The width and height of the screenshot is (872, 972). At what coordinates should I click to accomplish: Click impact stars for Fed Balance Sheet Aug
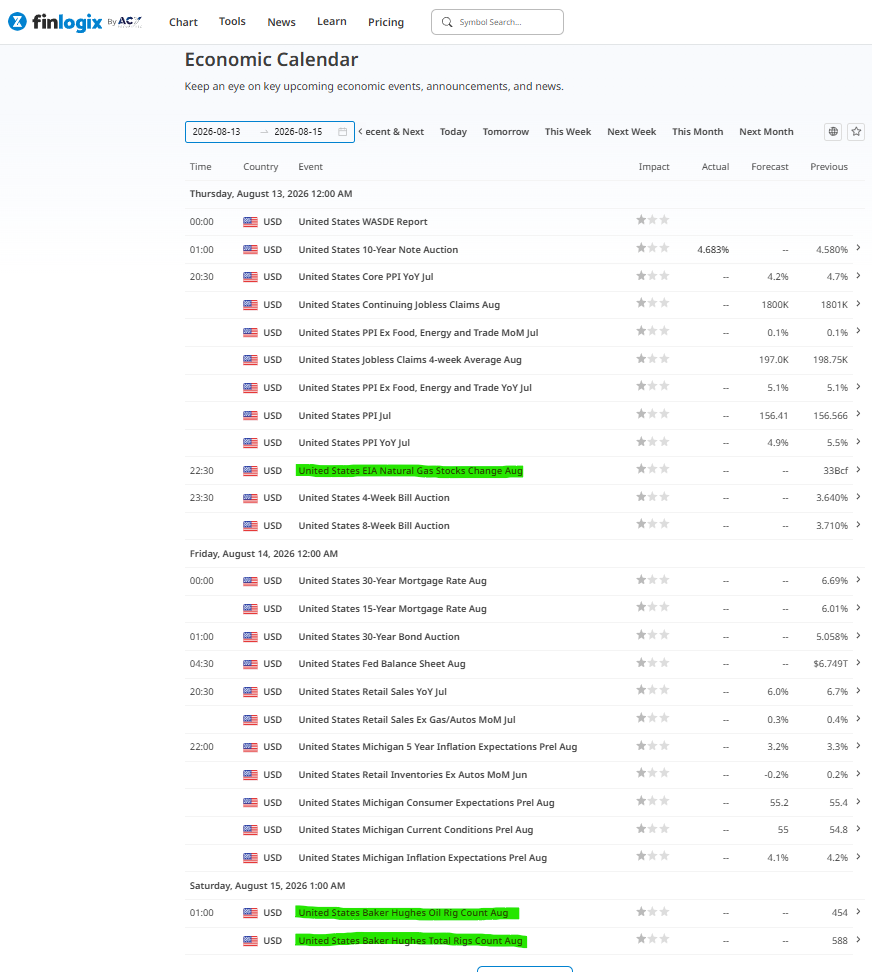click(x=653, y=663)
